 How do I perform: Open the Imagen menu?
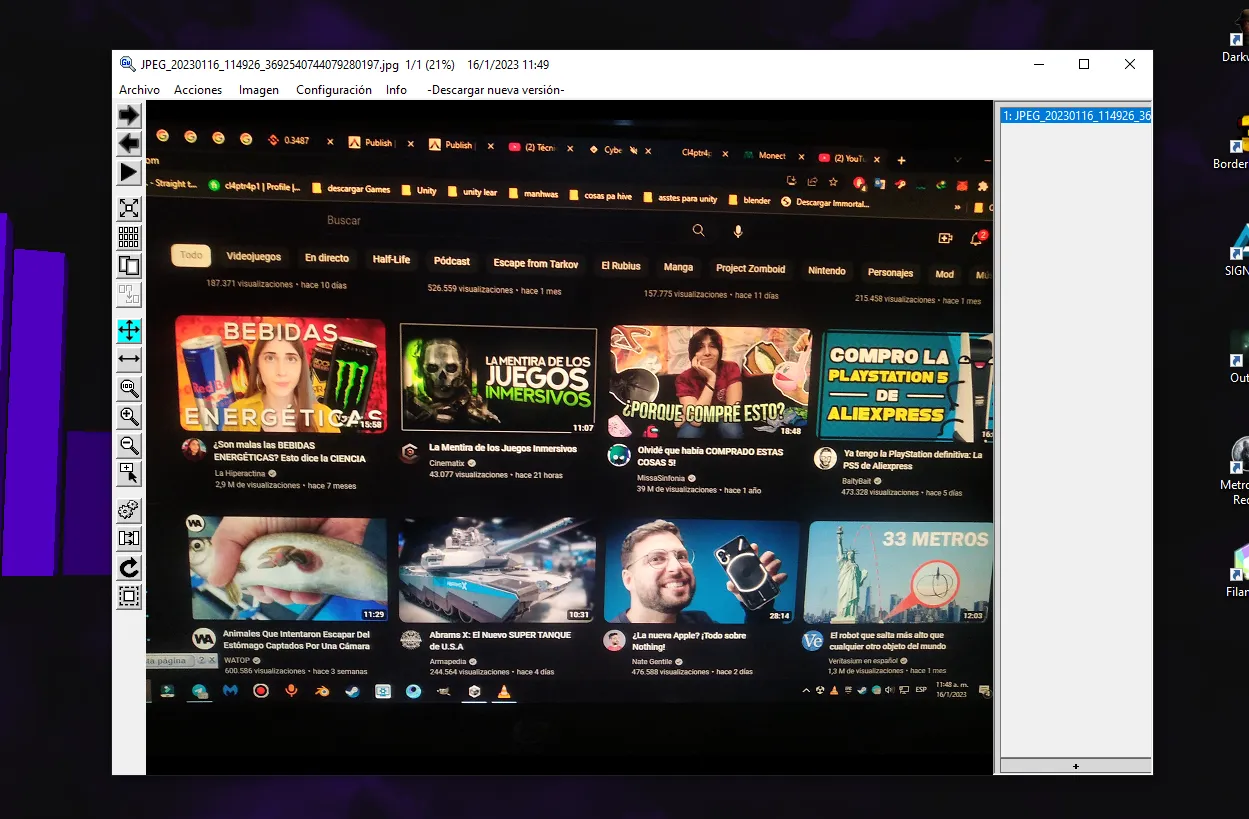[259, 90]
